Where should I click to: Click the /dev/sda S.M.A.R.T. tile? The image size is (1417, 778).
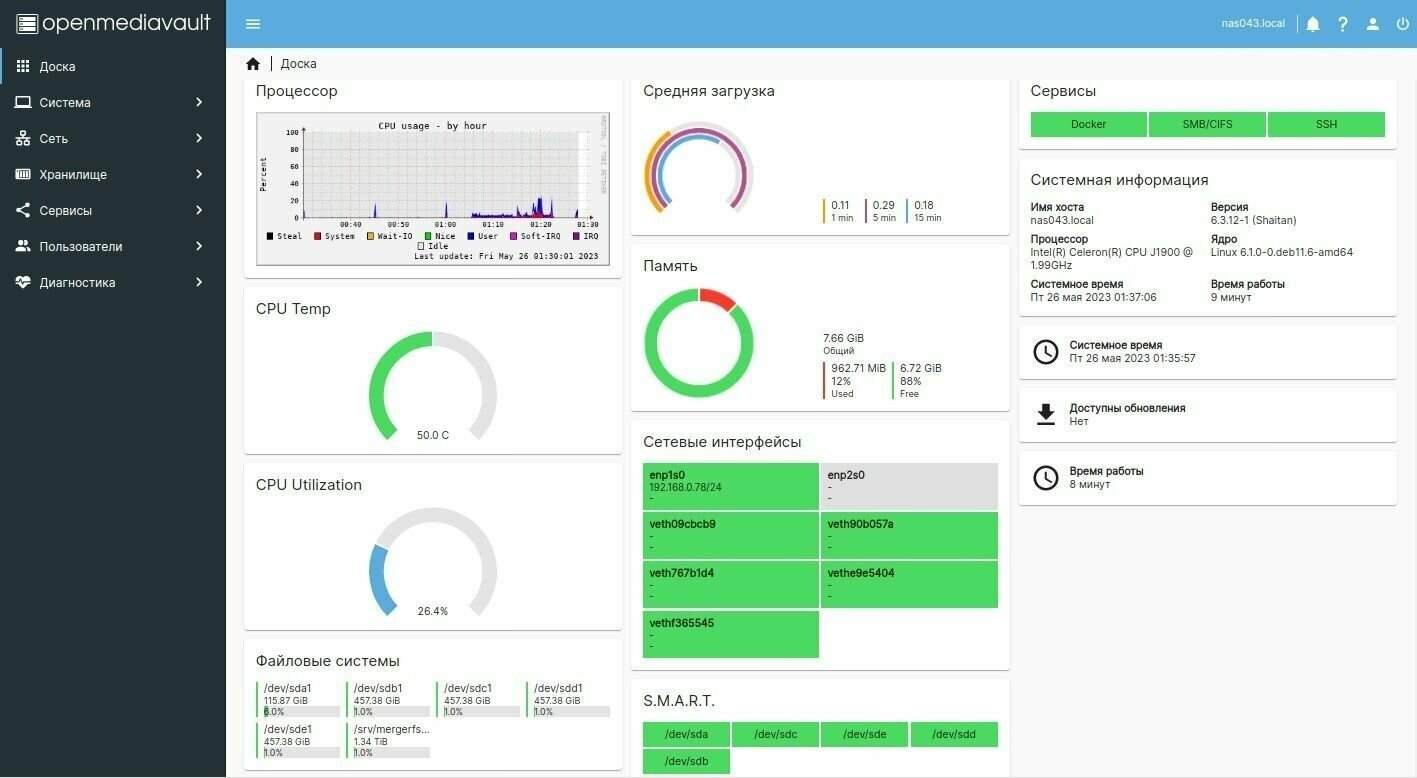[686, 734]
